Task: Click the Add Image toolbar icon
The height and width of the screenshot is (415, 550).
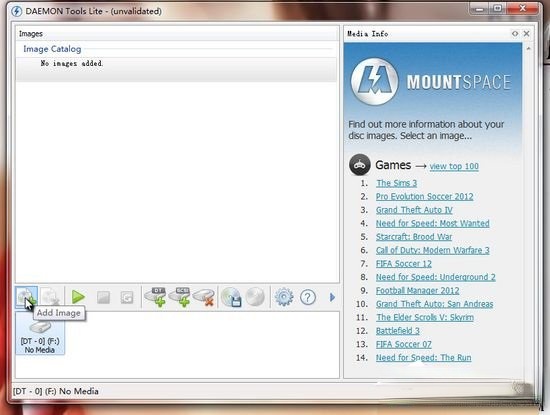Action: coord(26,297)
